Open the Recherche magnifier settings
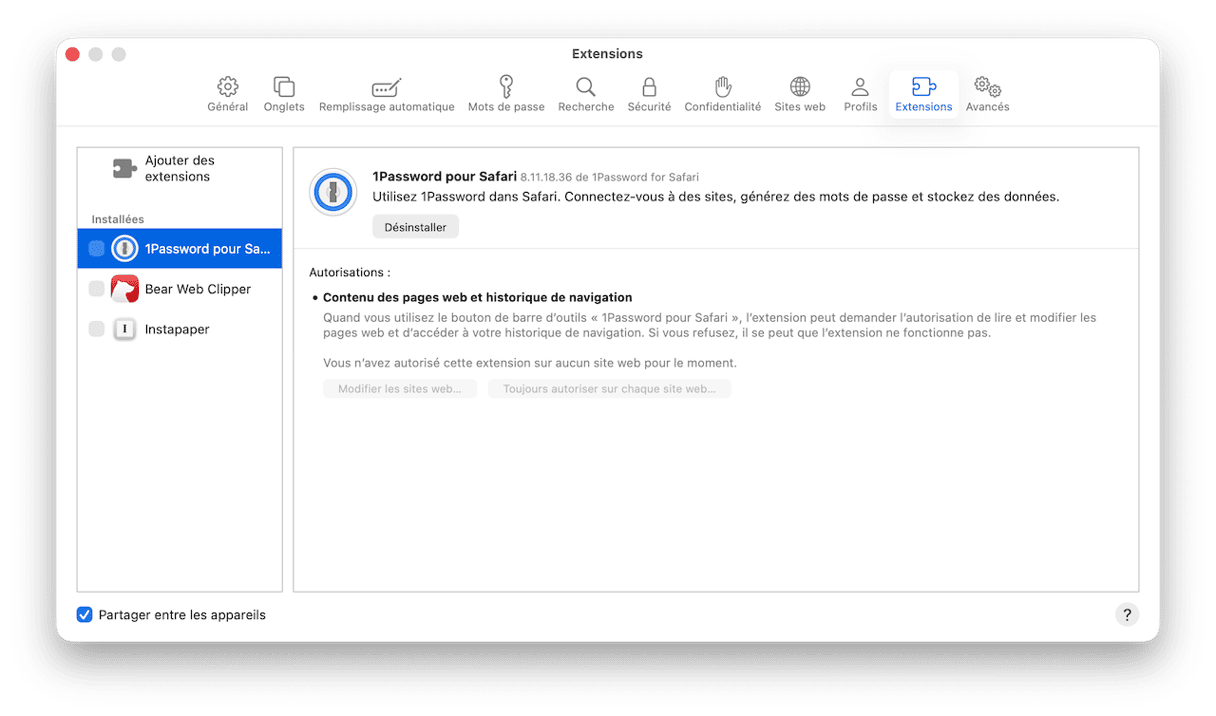 click(x=586, y=87)
